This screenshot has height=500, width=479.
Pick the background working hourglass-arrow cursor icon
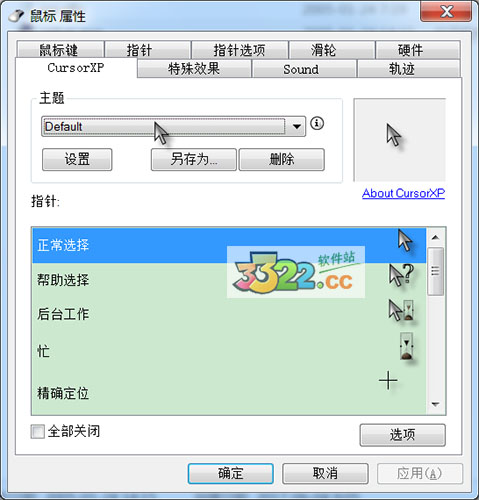point(401,310)
